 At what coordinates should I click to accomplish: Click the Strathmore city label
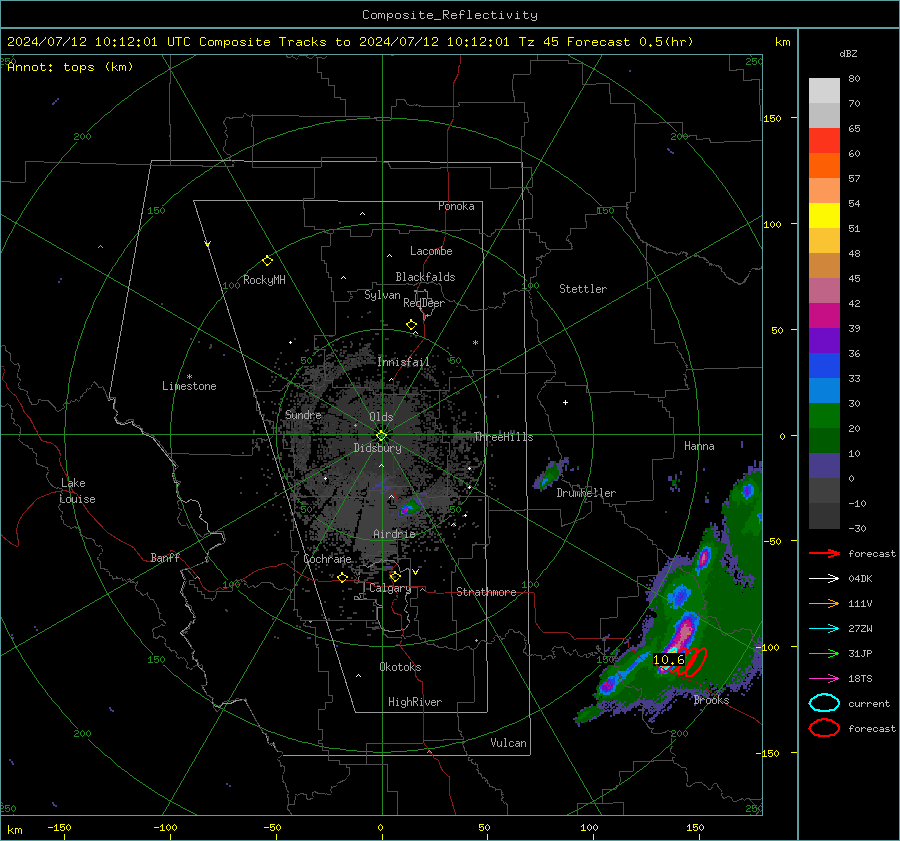point(486,592)
